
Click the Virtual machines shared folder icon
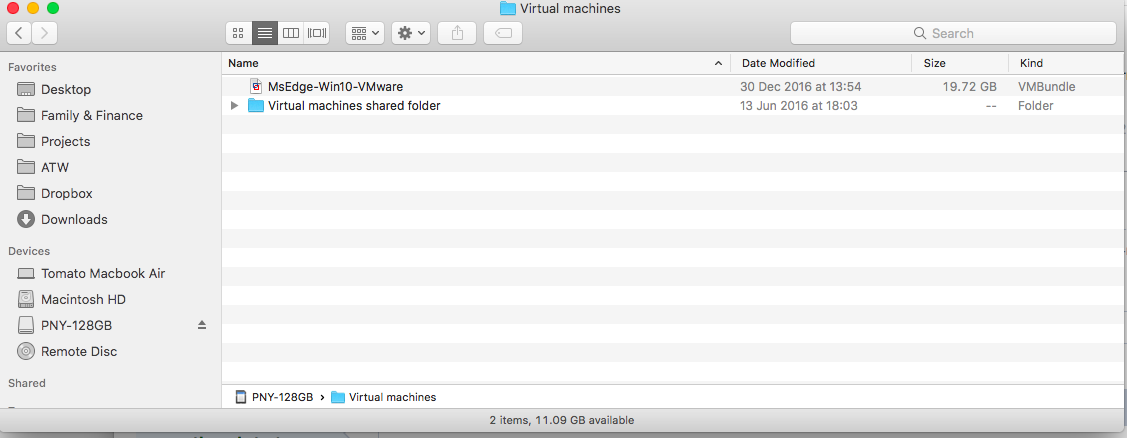(256, 106)
